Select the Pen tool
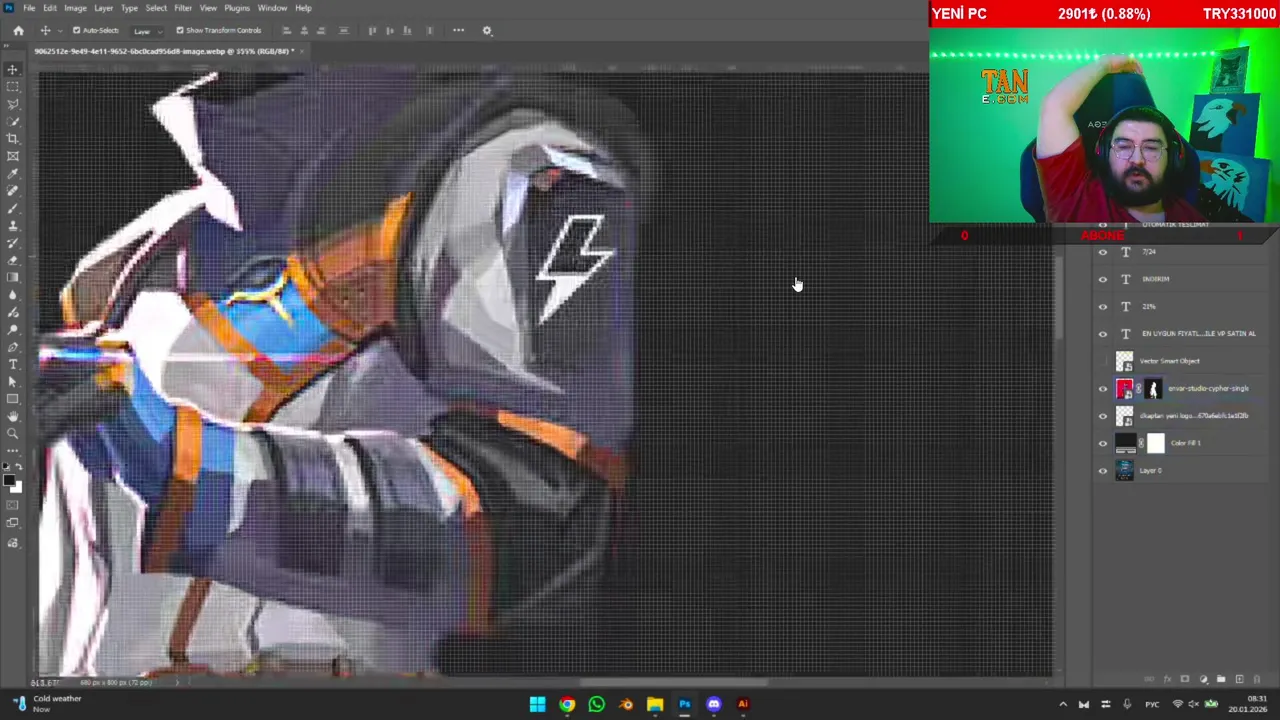The width and height of the screenshot is (1280, 720). click(13, 346)
